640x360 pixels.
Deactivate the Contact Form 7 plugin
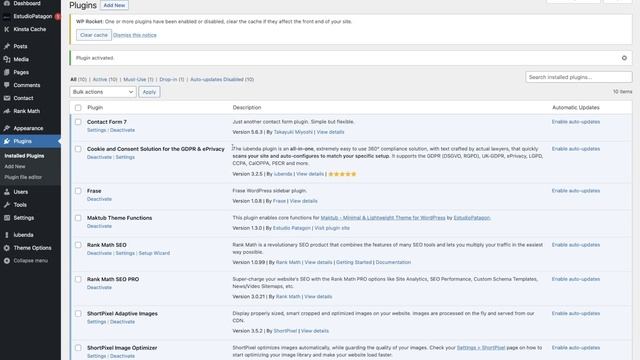click(122, 130)
